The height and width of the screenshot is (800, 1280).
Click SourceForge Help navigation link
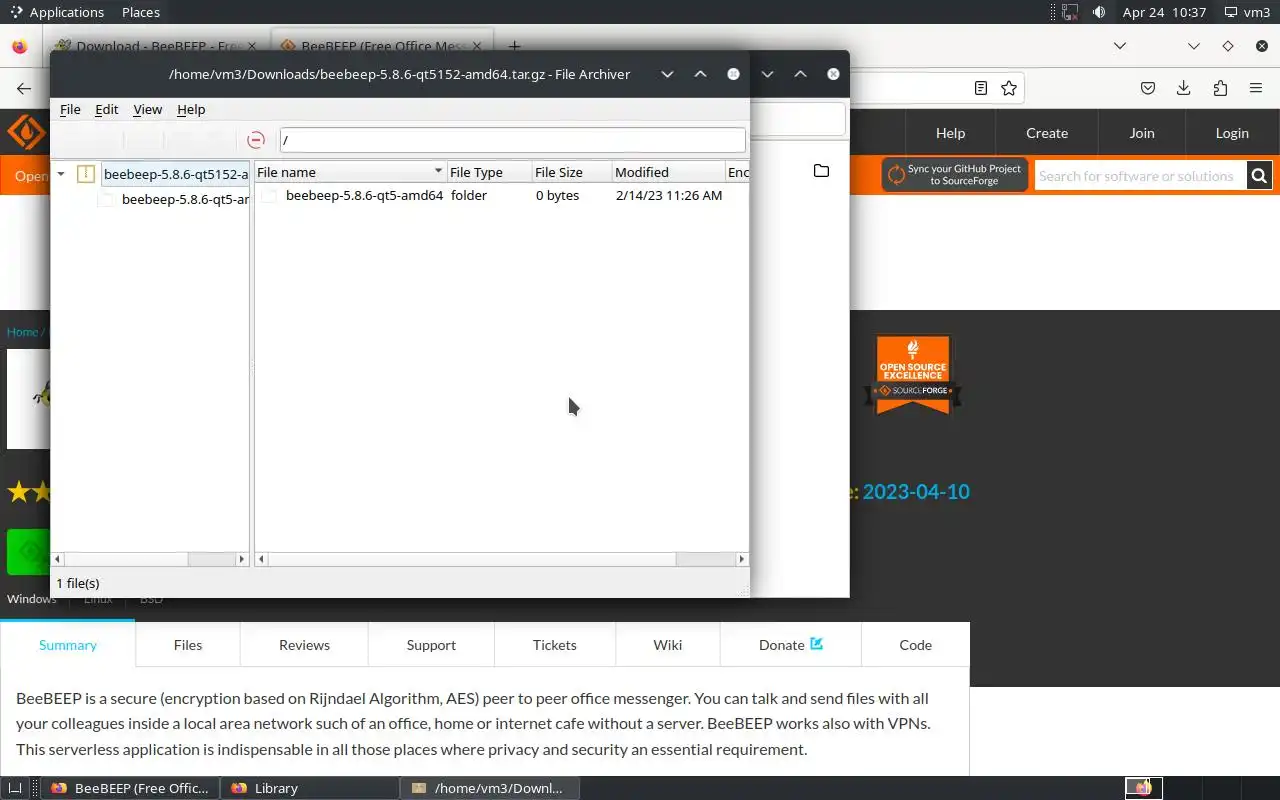coord(950,133)
